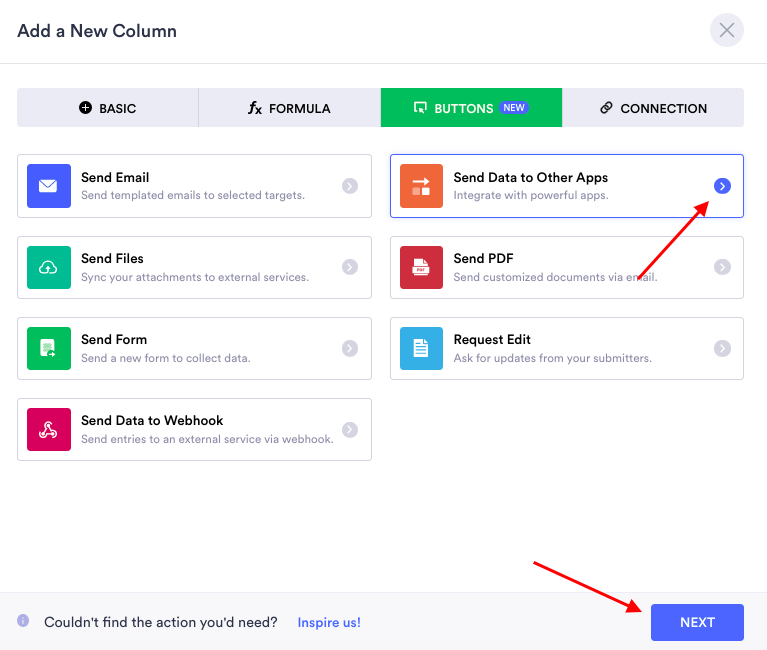Click the info icon beside the help question
Image resolution: width=767 pixels, height=650 pixels.
pos(23,621)
